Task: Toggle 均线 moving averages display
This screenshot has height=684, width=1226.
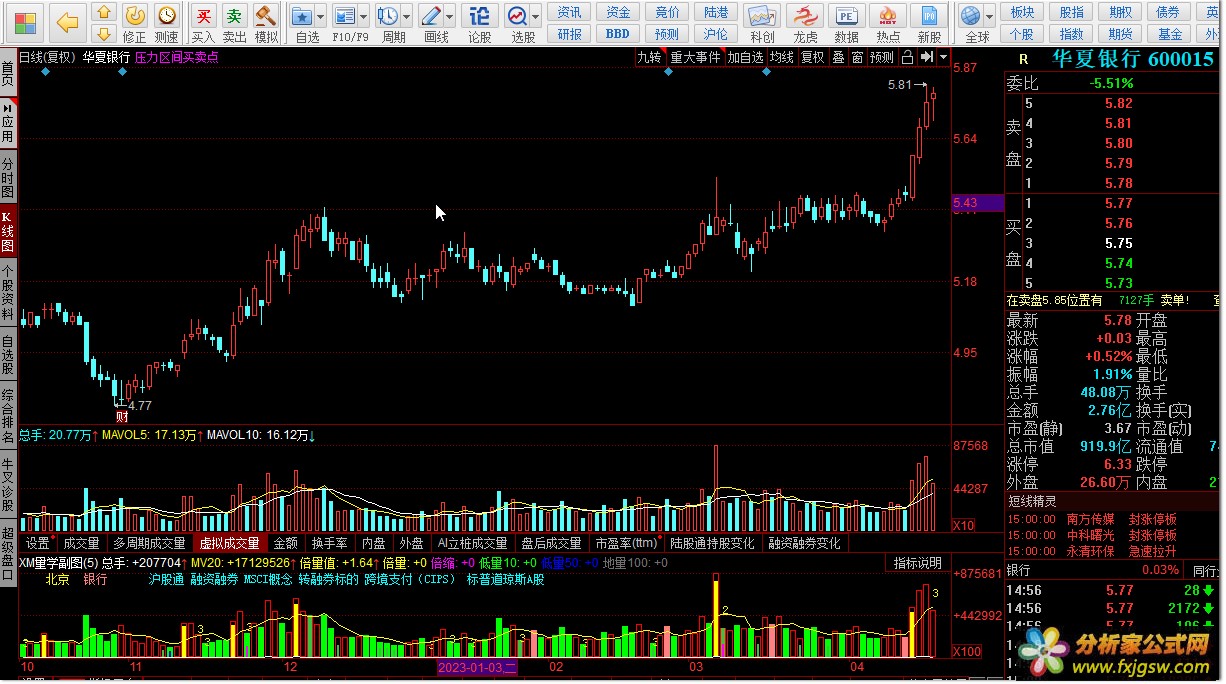Action: coord(781,57)
